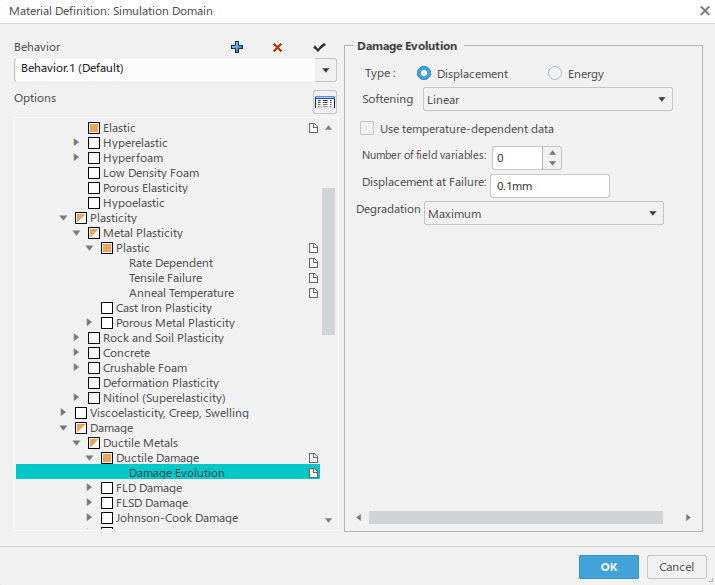The width and height of the screenshot is (715, 585).
Task: Check the Cast Iron Plasticity box
Action: pos(107,308)
